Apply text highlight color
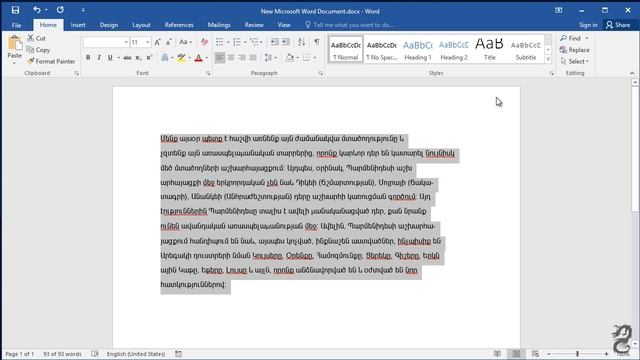This screenshot has width=640, height=360. [181, 58]
